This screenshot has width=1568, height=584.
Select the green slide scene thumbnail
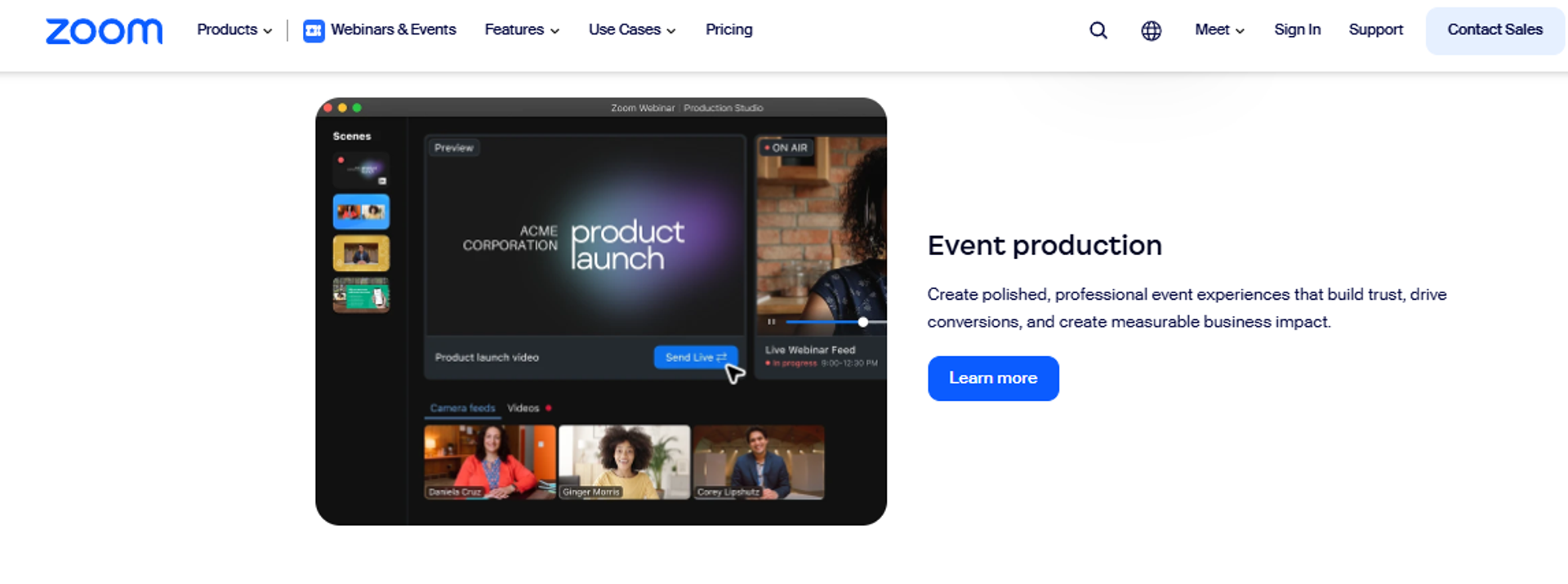pyautogui.click(x=361, y=295)
